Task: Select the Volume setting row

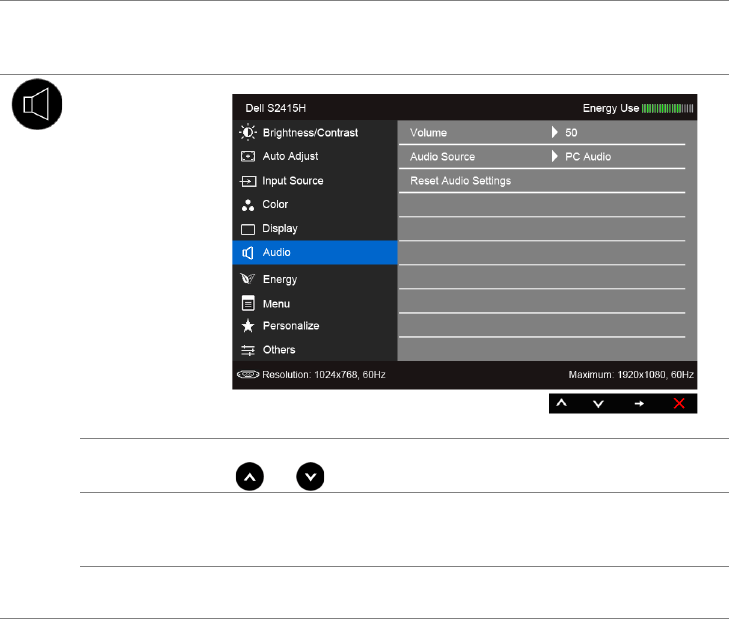Action: [542, 133]
